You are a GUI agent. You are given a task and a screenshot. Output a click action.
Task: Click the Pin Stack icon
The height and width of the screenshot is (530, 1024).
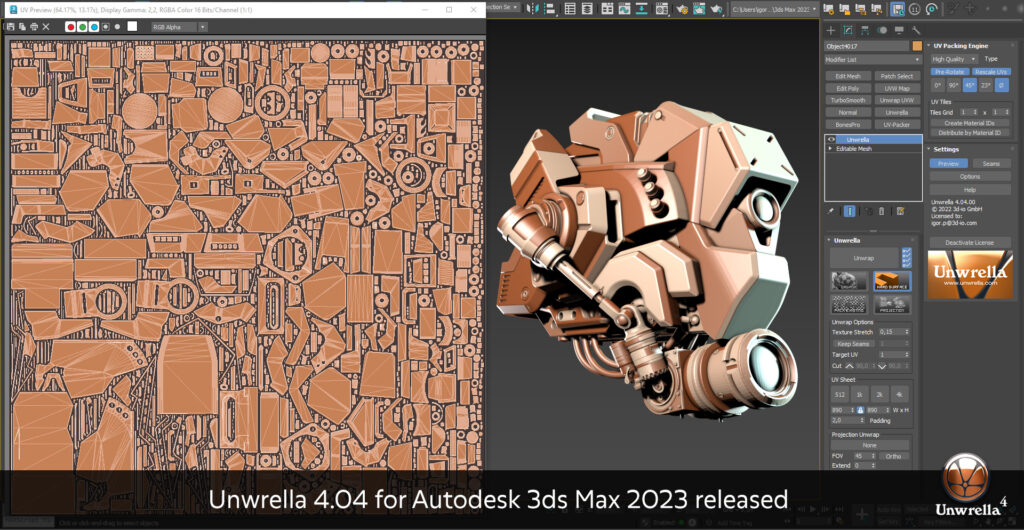[831, 211]
